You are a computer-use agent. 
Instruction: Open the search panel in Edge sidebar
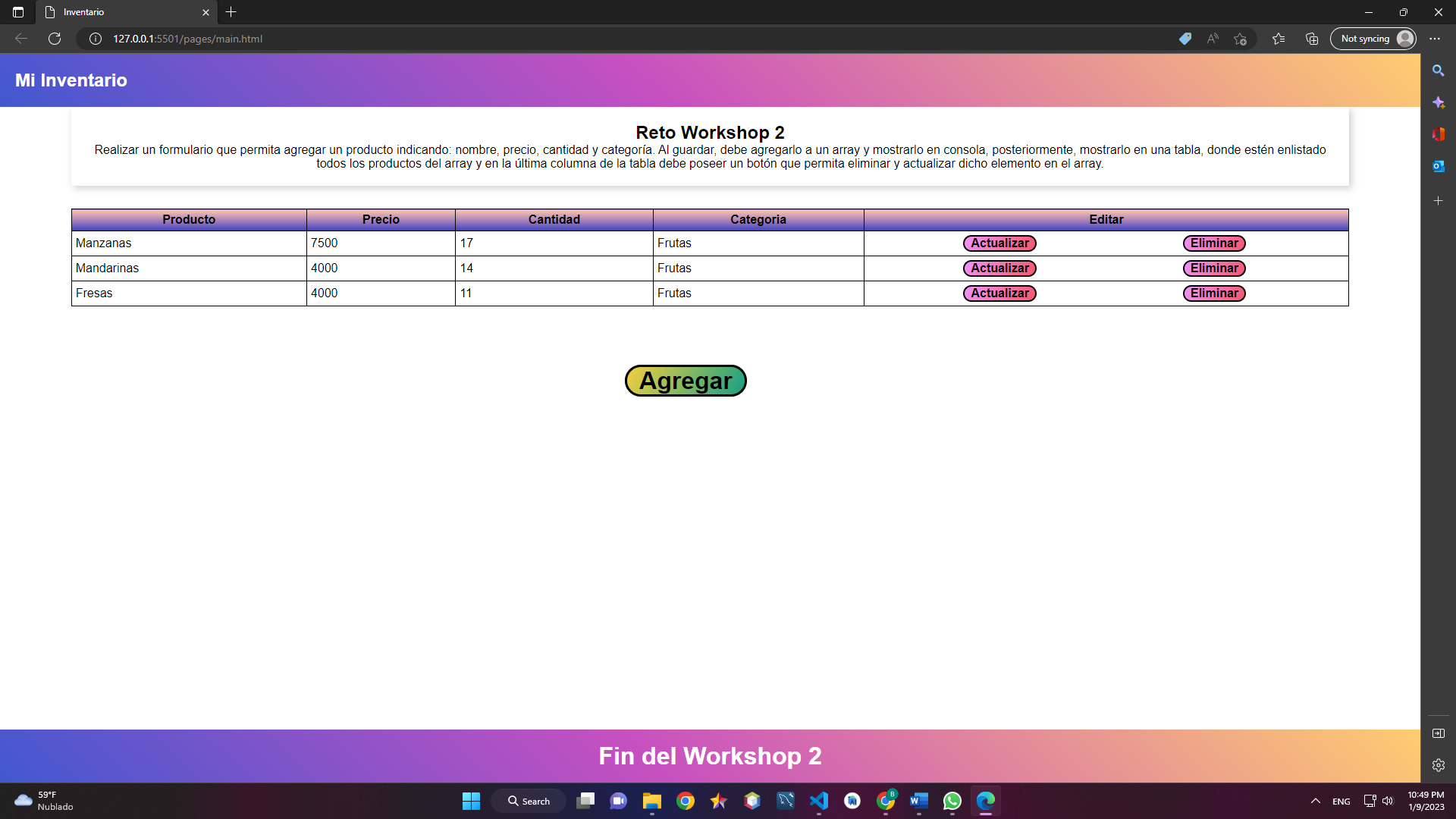coord(1439,70)
